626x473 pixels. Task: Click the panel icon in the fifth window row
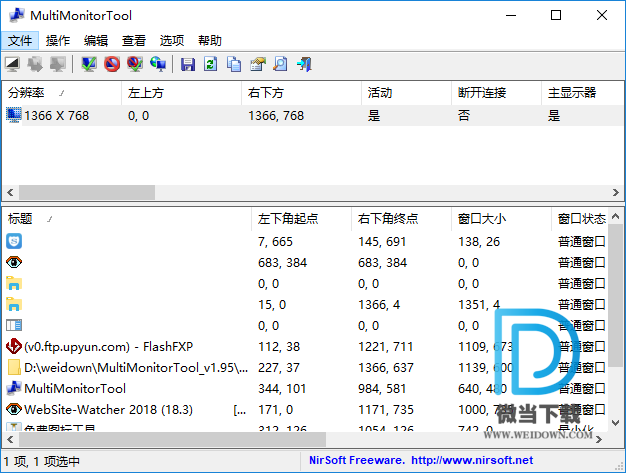coord(14,325)
